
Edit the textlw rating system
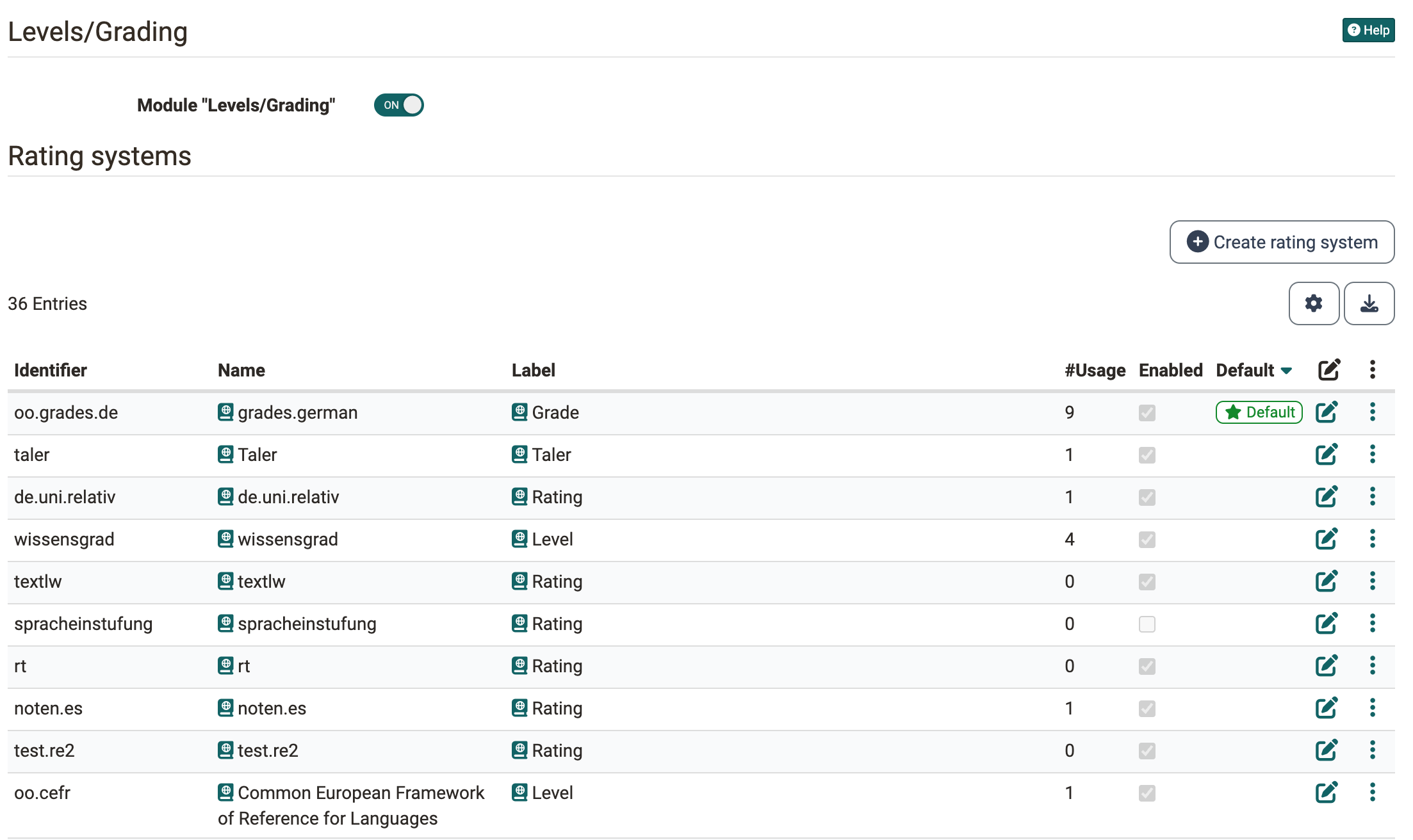coord(1327,581)
